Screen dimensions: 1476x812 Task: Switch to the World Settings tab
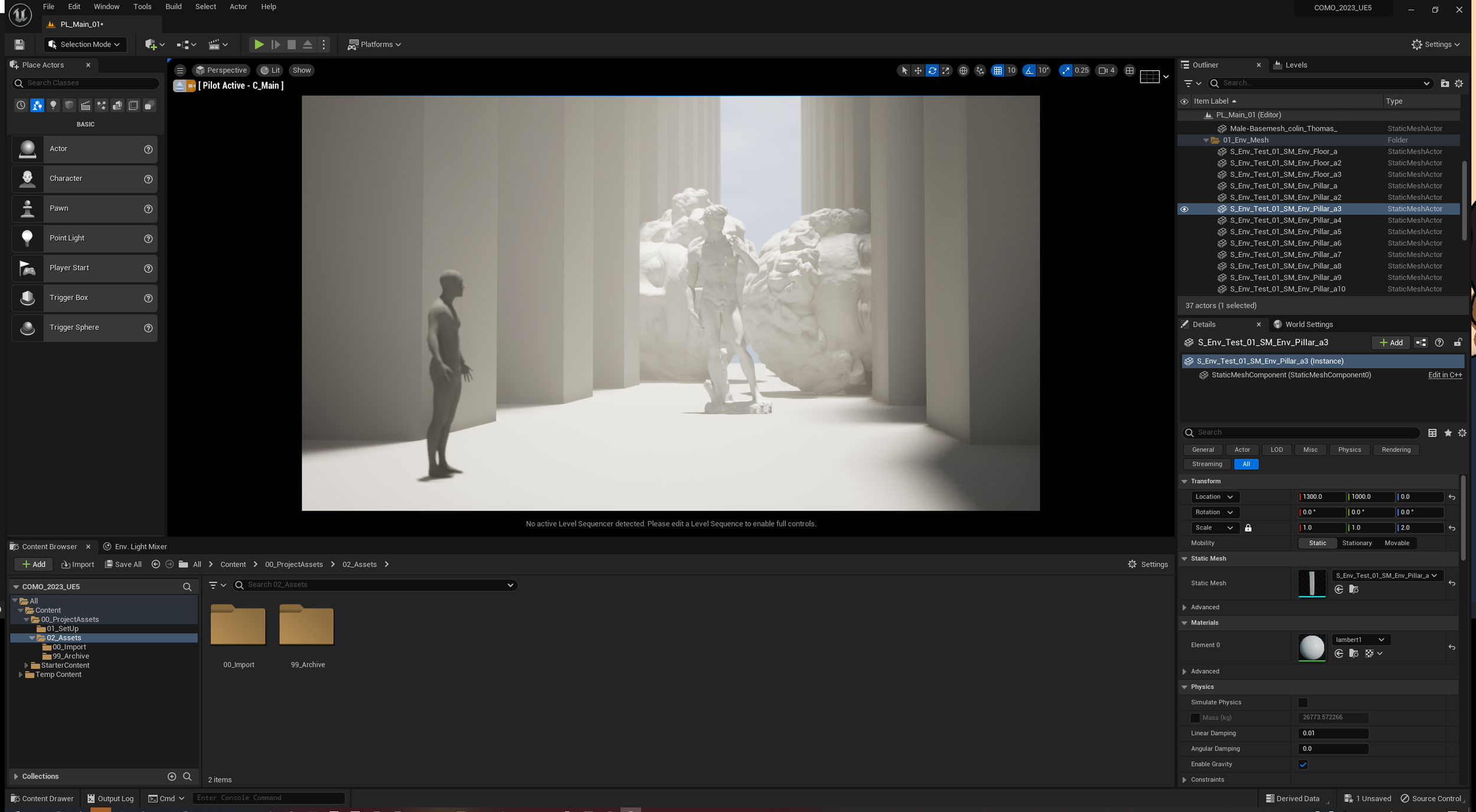[1308, 325]
